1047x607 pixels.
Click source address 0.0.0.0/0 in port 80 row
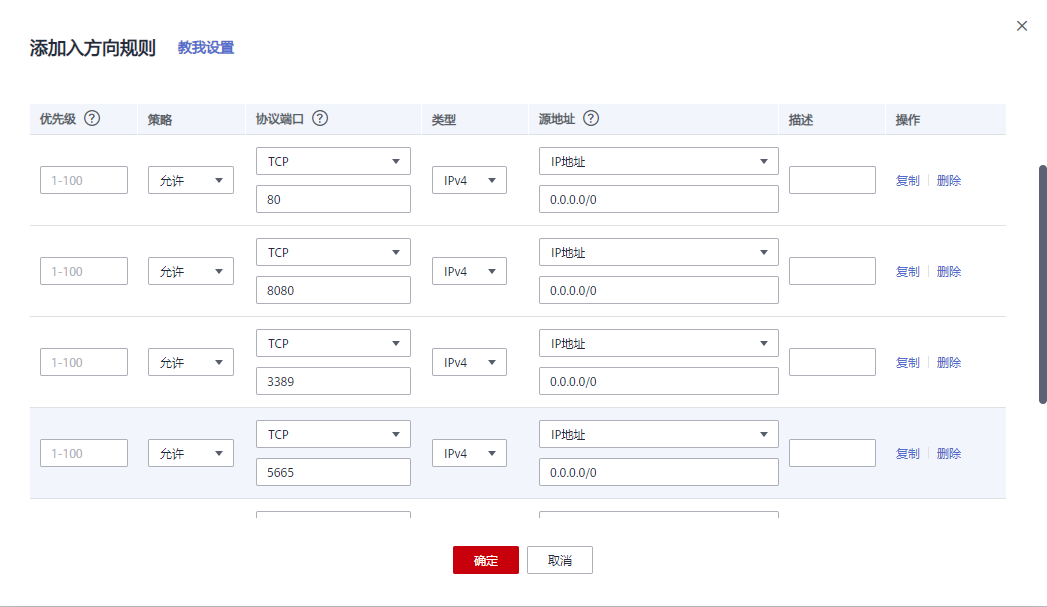point(658,199)
